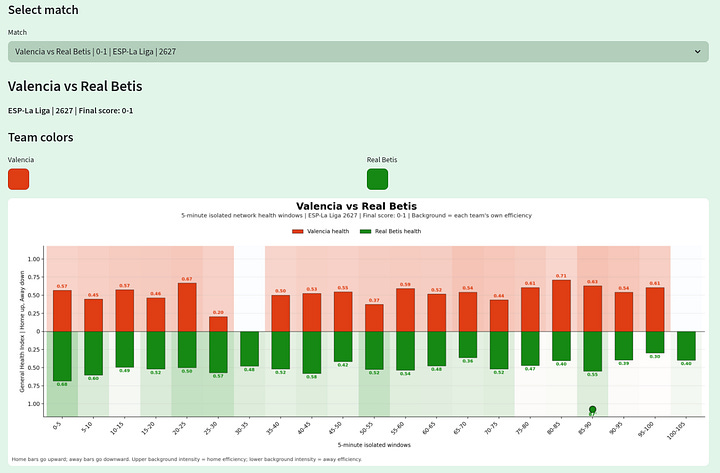Click the dropdown chevron arrow

point(698,52)
